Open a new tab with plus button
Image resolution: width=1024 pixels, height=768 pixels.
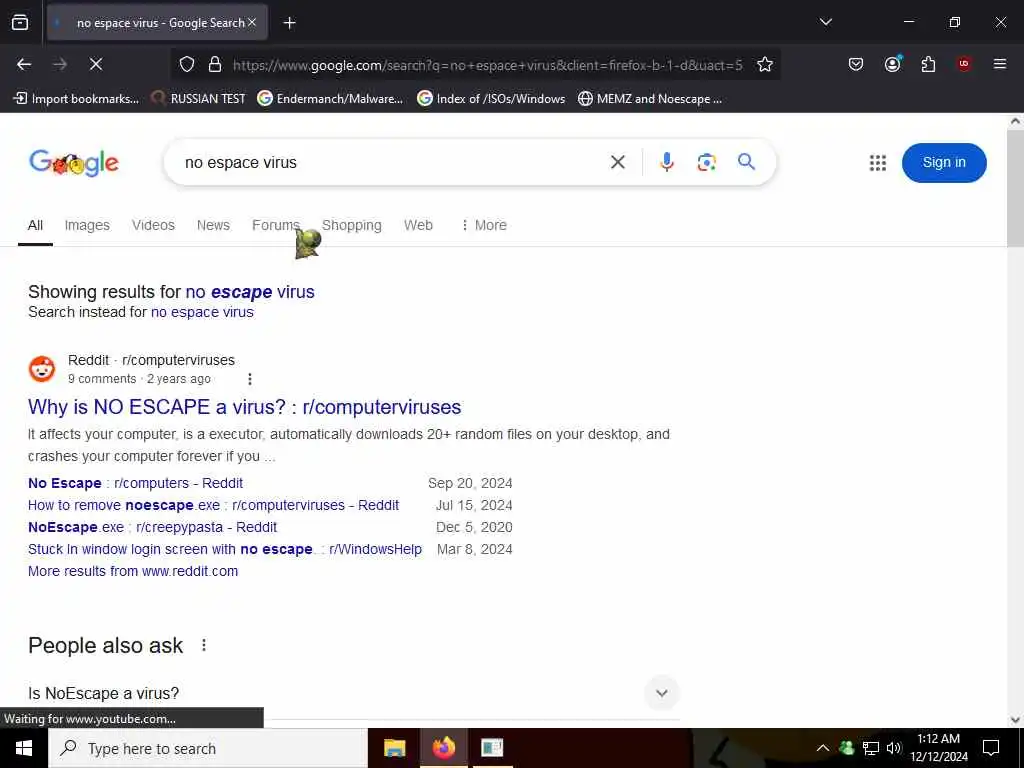[289, 23]
